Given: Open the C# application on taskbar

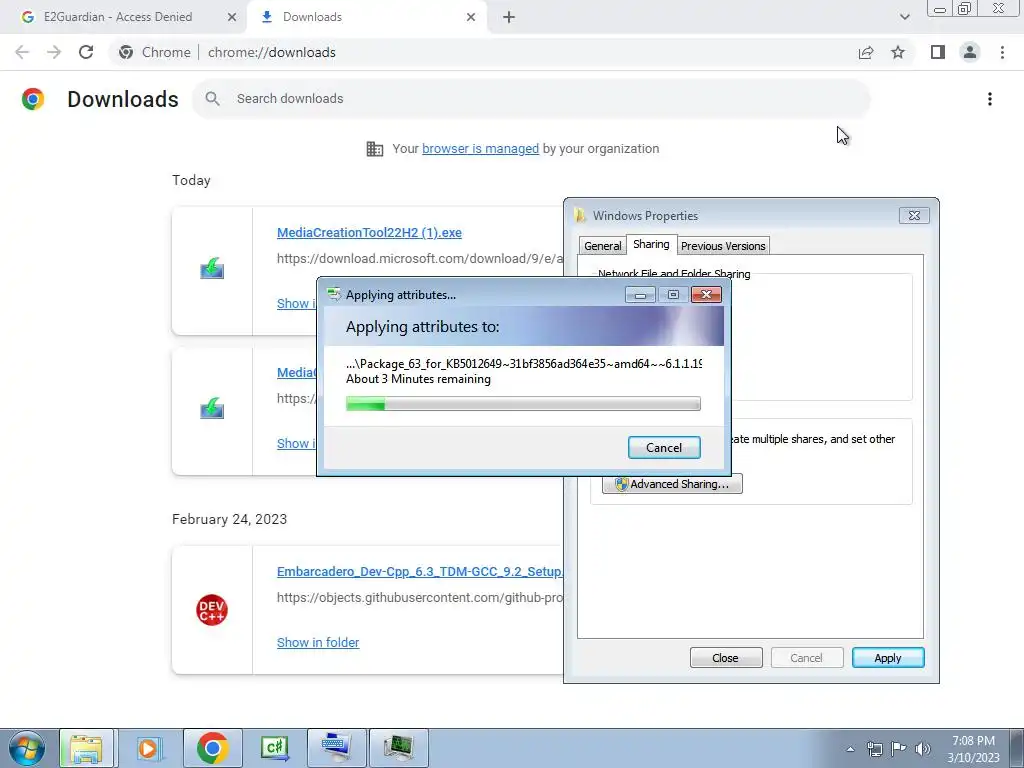Looking at the screenshot, I should [x=274, y=748].
